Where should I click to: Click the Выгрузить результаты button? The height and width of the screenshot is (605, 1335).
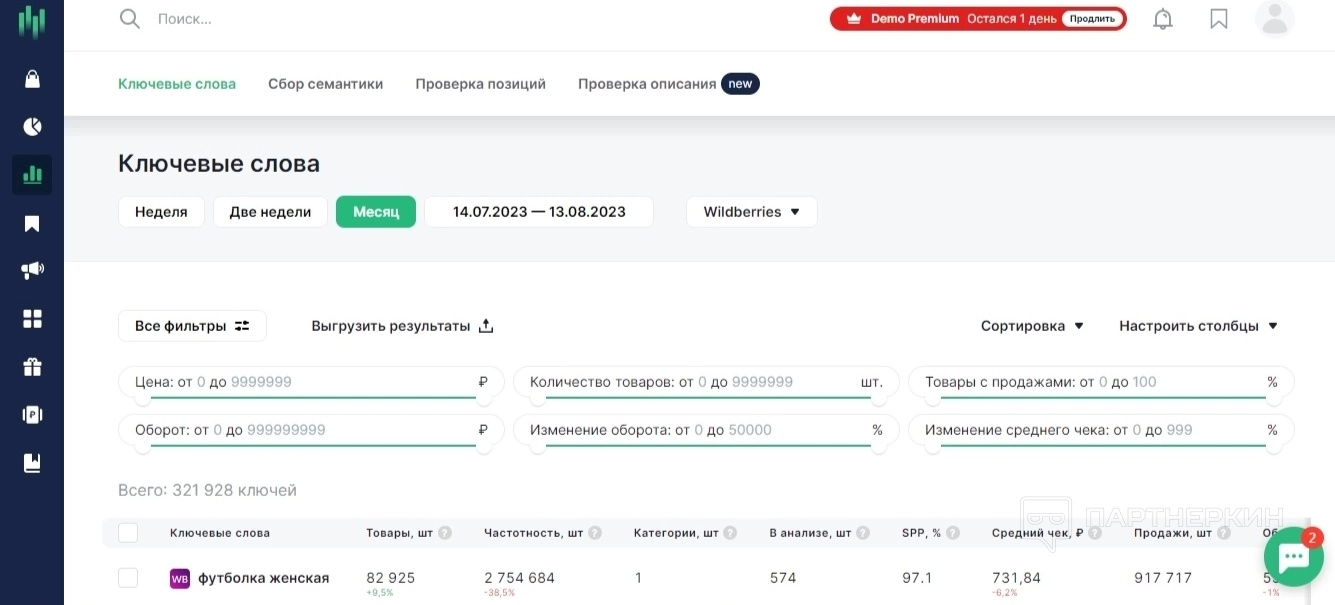pos(402,326)
